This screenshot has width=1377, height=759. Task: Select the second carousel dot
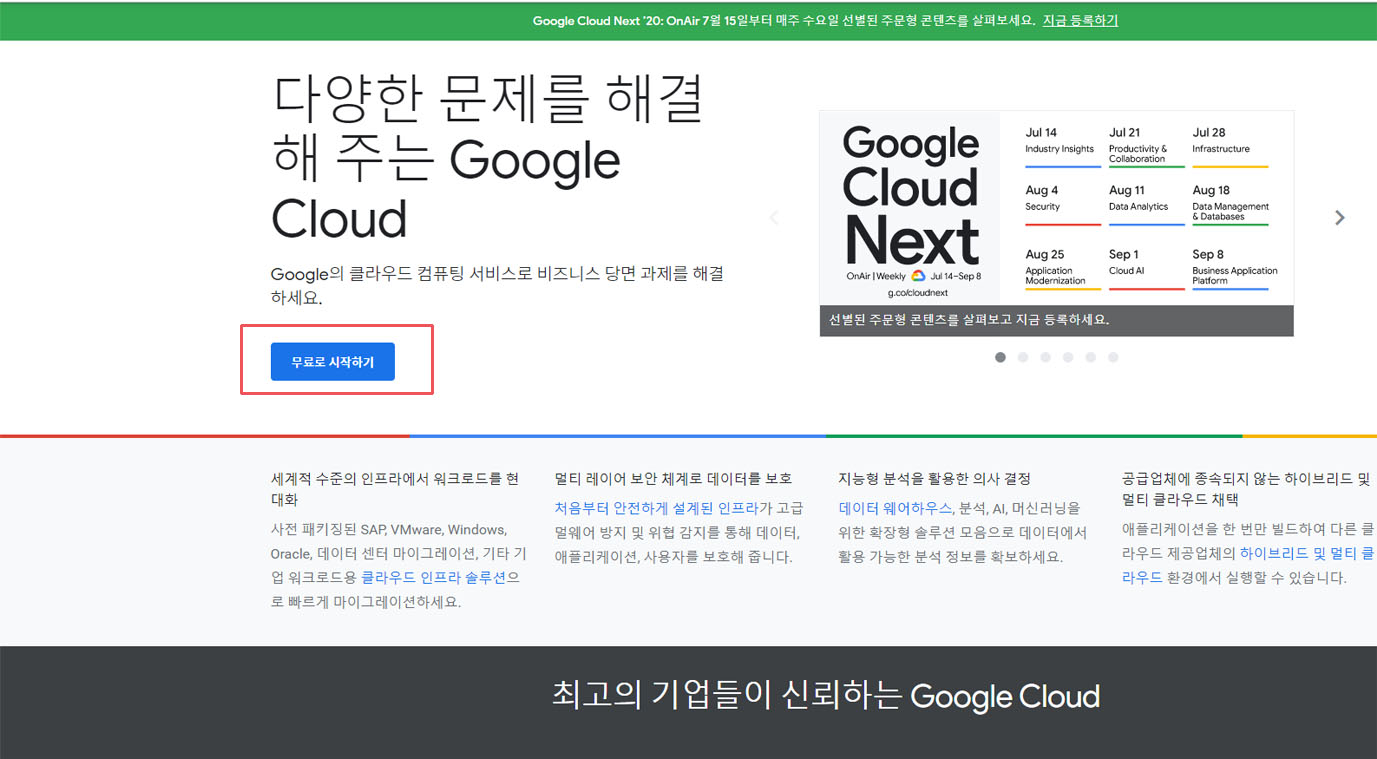(x=1023, y=357)
